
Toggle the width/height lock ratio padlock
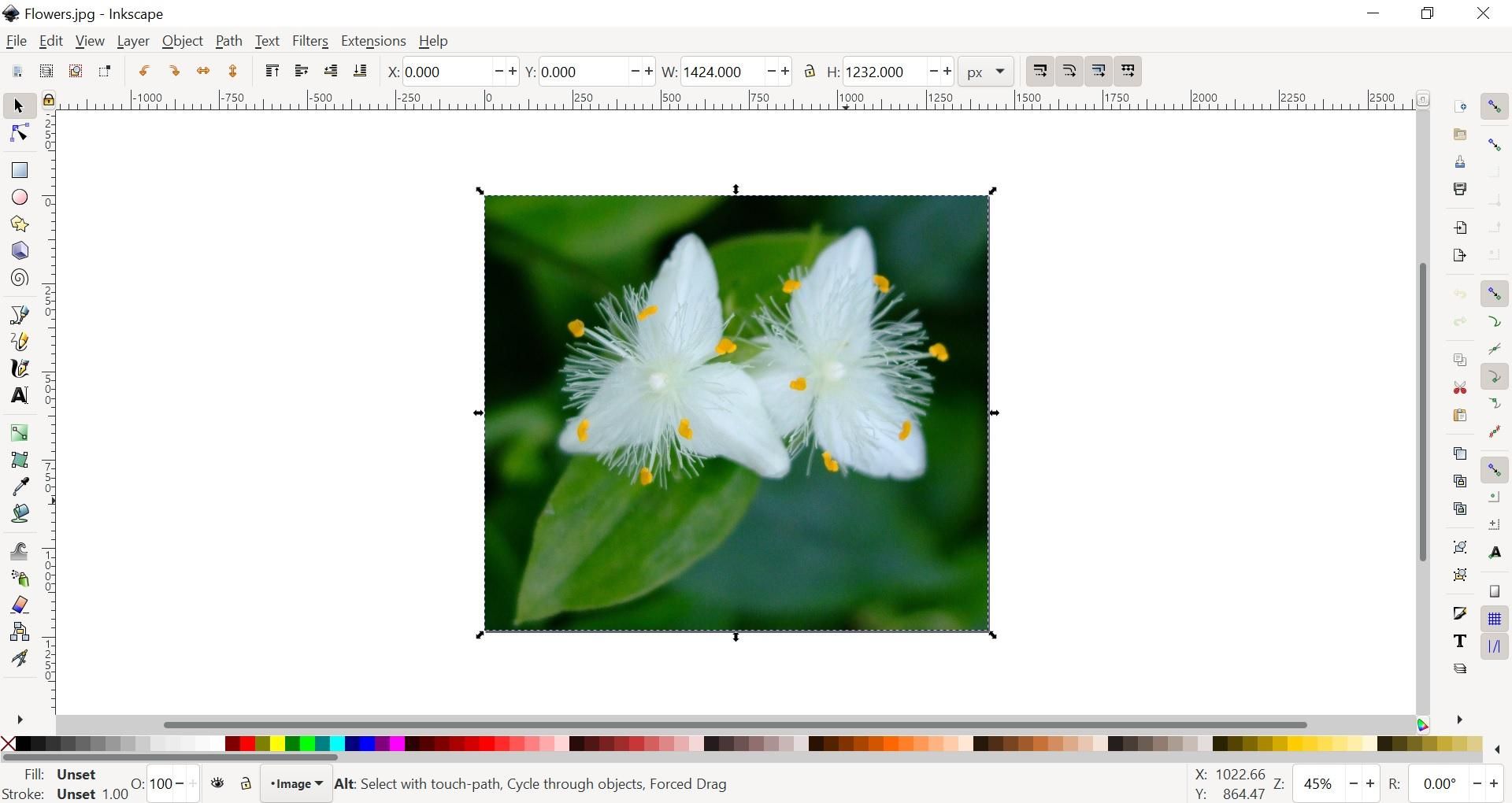pyautogui.click(x=810, y=71)
